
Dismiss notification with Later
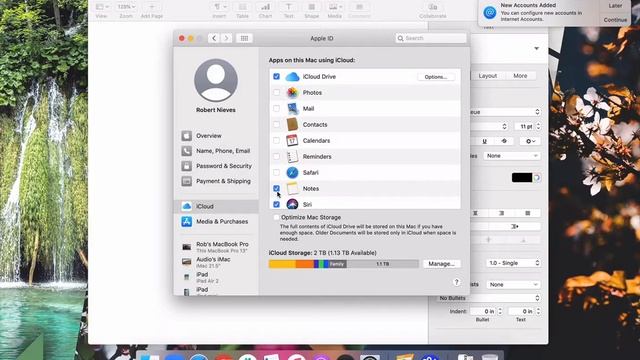pyautogui.click(x=615, y=6)
